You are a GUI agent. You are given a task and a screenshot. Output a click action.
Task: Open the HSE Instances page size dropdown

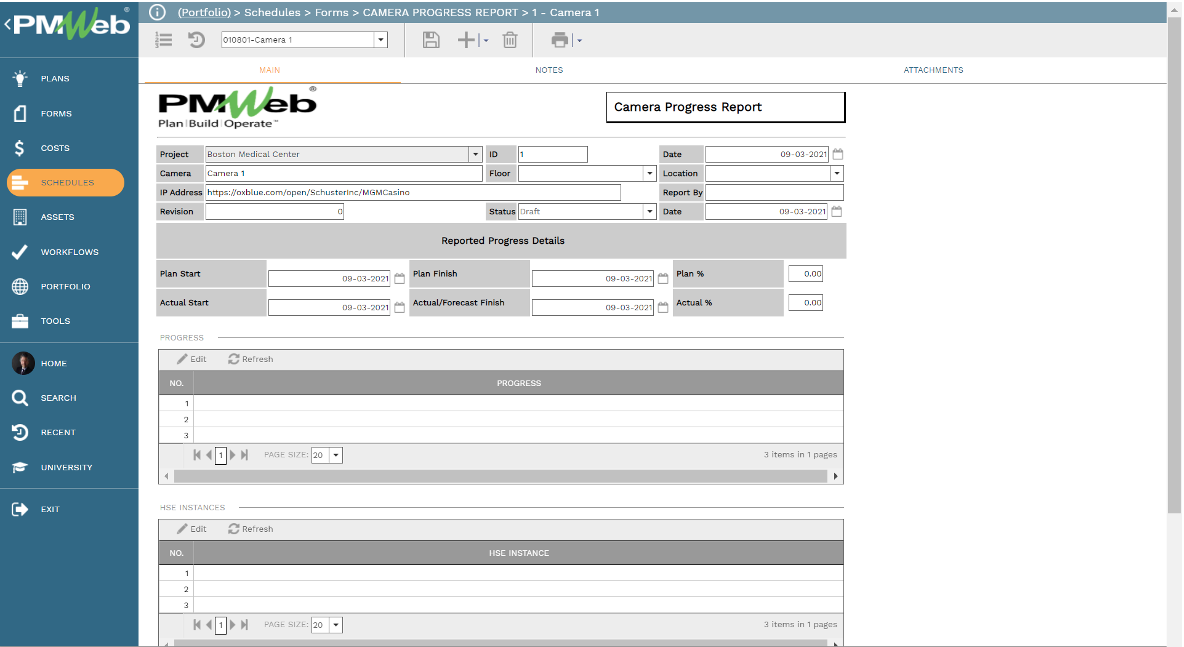(336, 625)
